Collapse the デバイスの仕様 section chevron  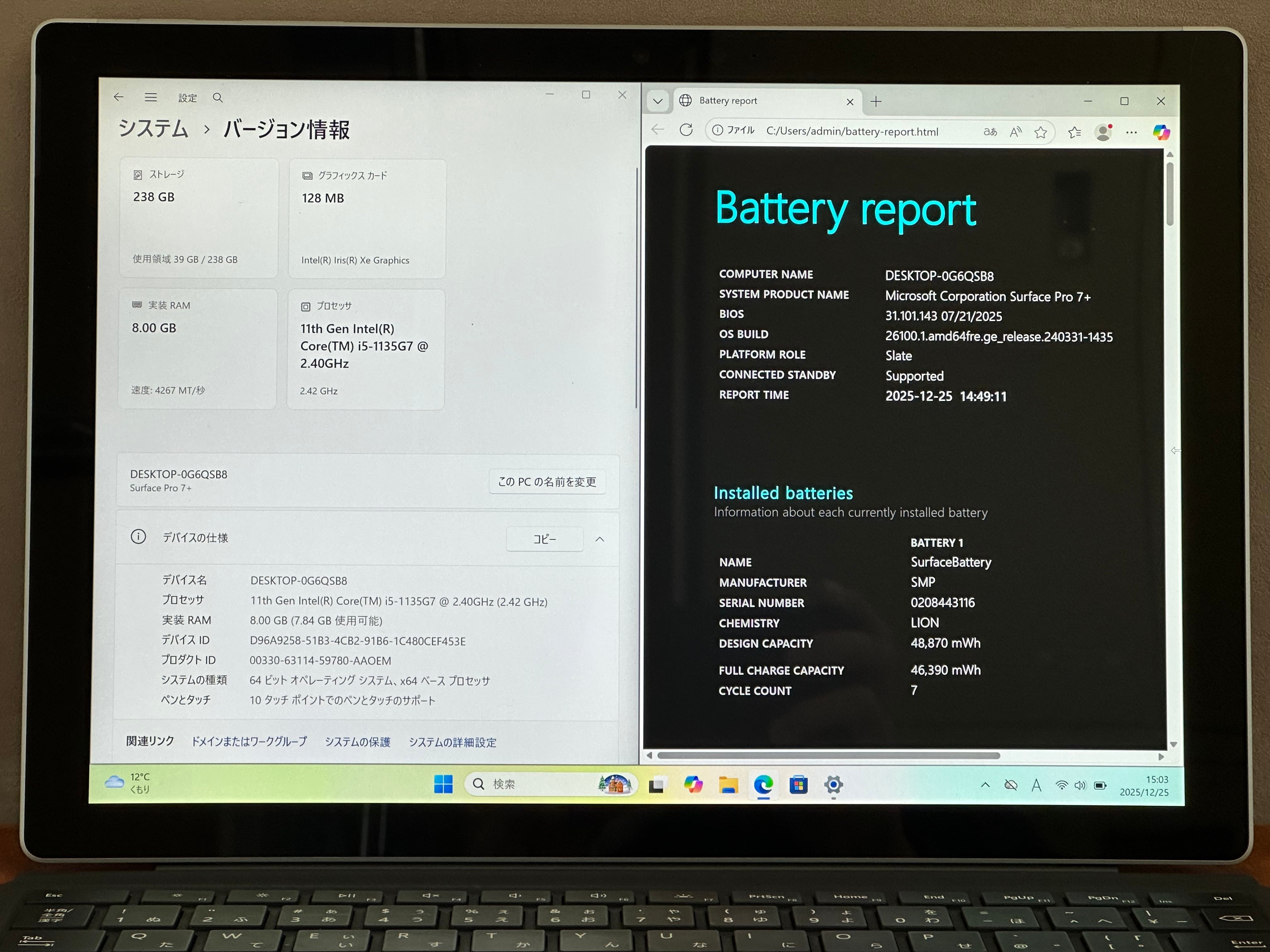[599, 539]
